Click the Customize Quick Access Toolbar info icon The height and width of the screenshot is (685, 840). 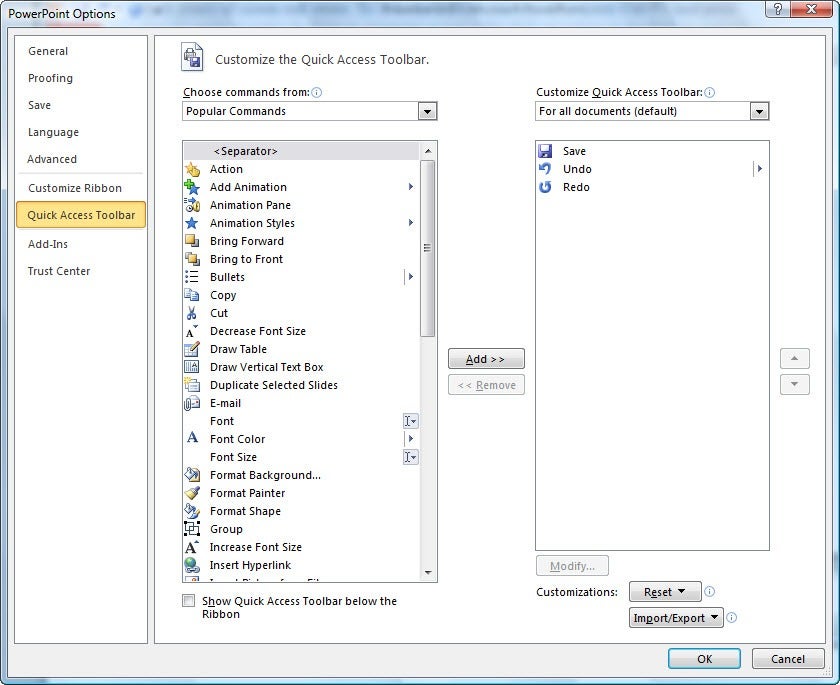(x=709, y=93)
